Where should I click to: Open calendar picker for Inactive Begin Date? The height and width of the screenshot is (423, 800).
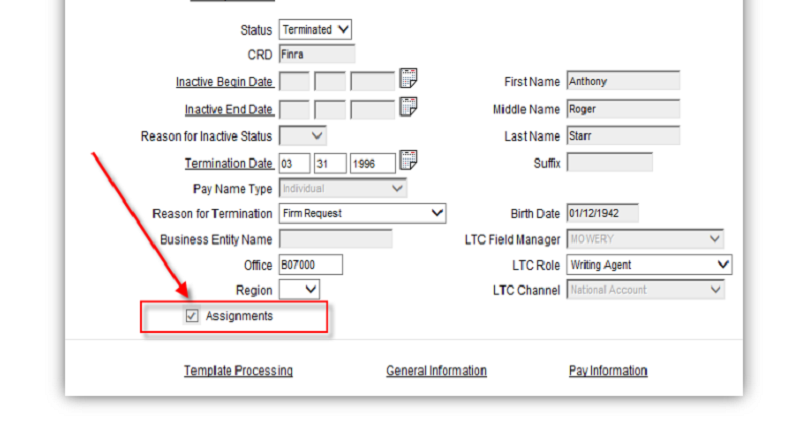click(x=408, y=78)
